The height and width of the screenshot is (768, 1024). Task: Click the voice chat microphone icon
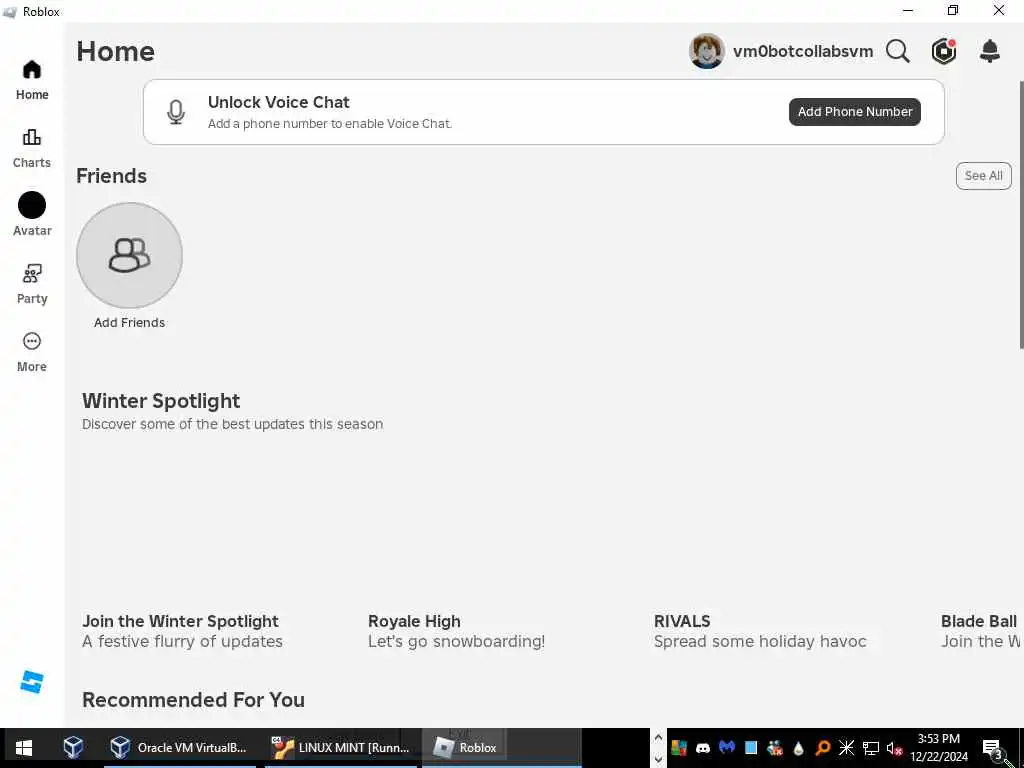click(x=176, y=112)
